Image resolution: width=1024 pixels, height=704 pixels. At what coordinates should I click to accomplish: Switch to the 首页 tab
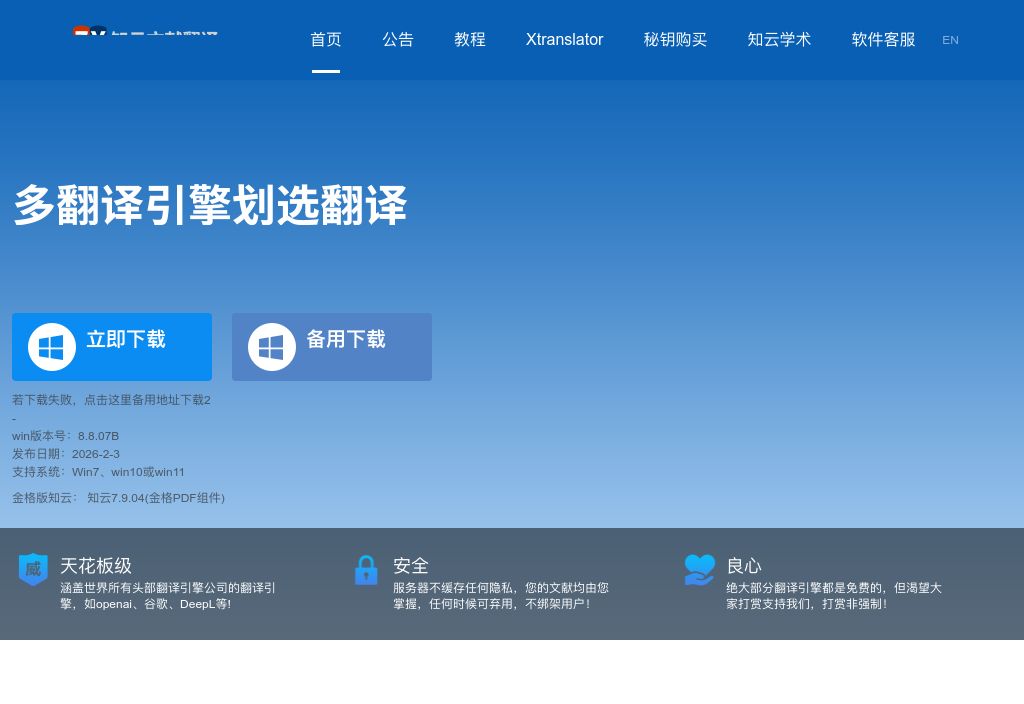(325, 40)
